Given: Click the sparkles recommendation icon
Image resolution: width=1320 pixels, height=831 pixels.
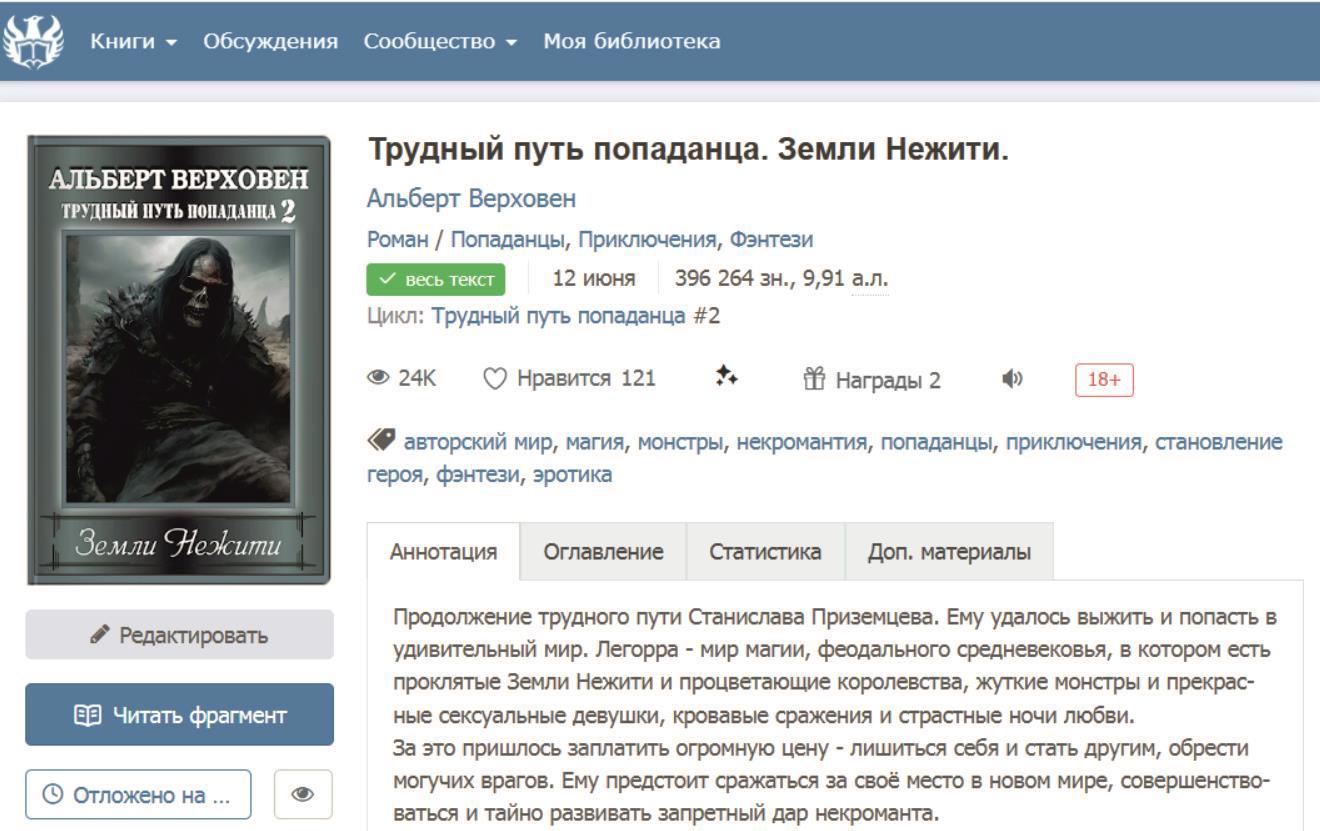Looking at the screenshot, I should click(726, 378).
